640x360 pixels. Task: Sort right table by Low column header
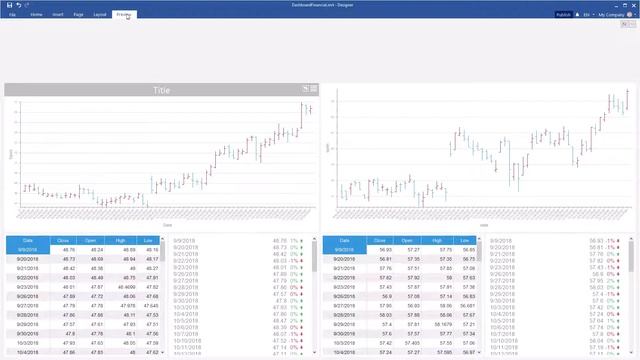click(465, 240)
